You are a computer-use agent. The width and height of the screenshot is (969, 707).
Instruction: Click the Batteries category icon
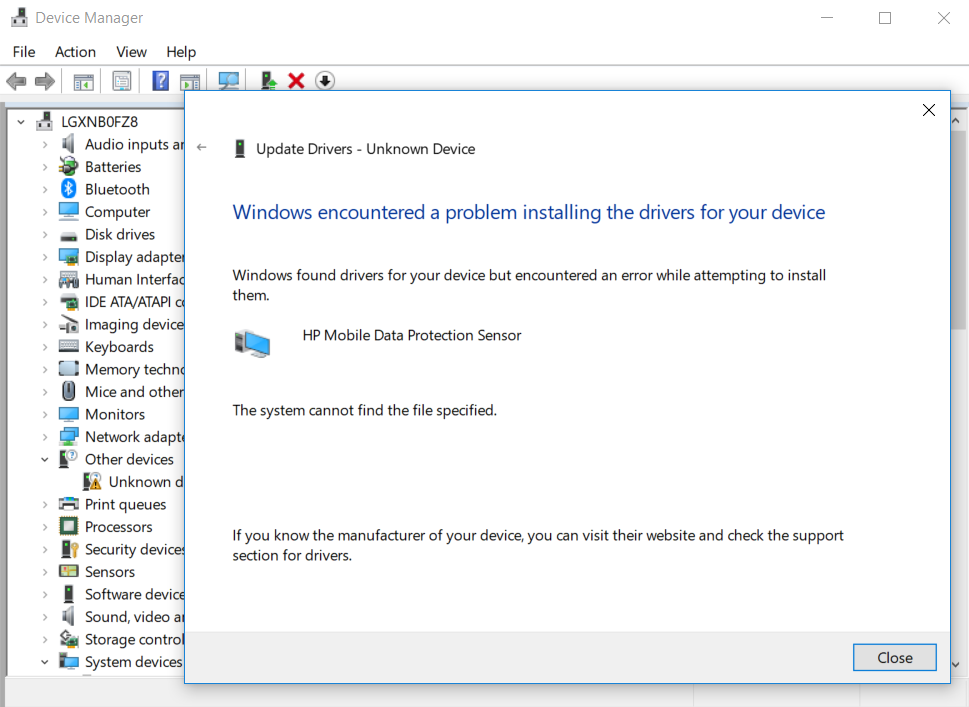coord(69,166)
